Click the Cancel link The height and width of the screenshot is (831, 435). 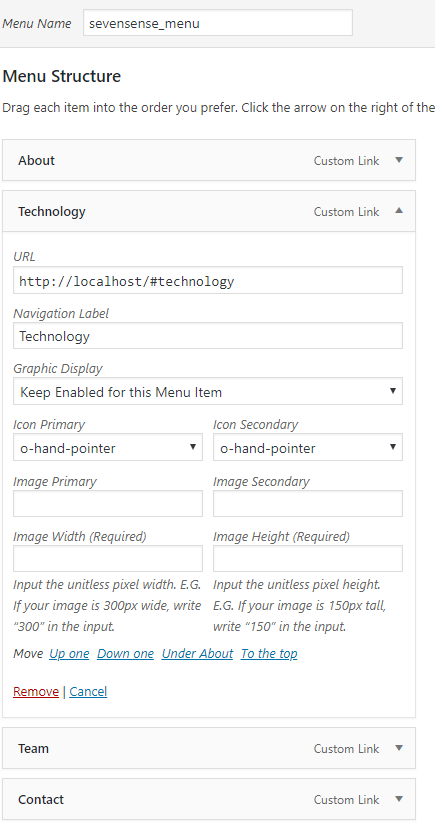[x=88, y=692]
